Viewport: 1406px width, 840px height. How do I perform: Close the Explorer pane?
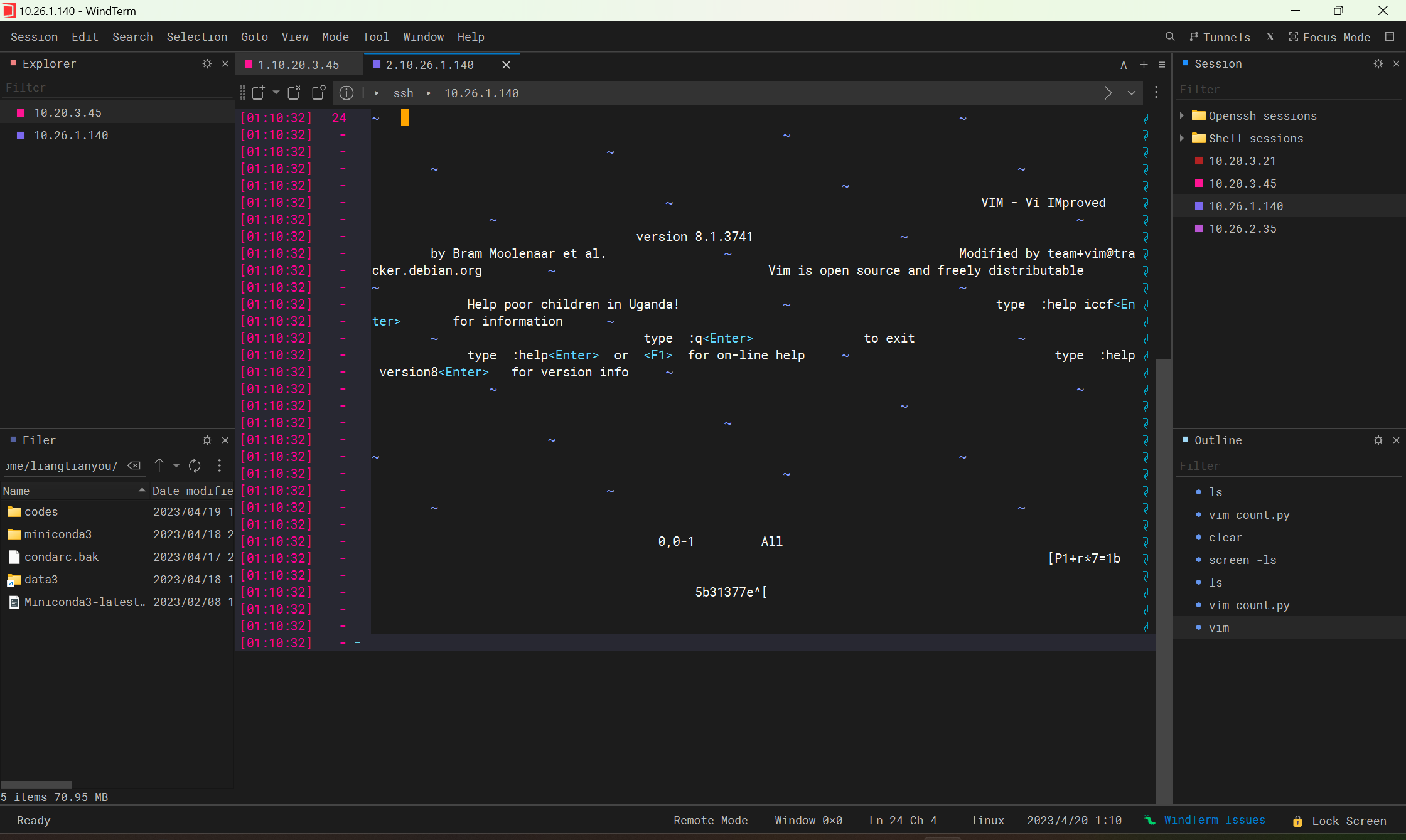click(x=225, y=64)
